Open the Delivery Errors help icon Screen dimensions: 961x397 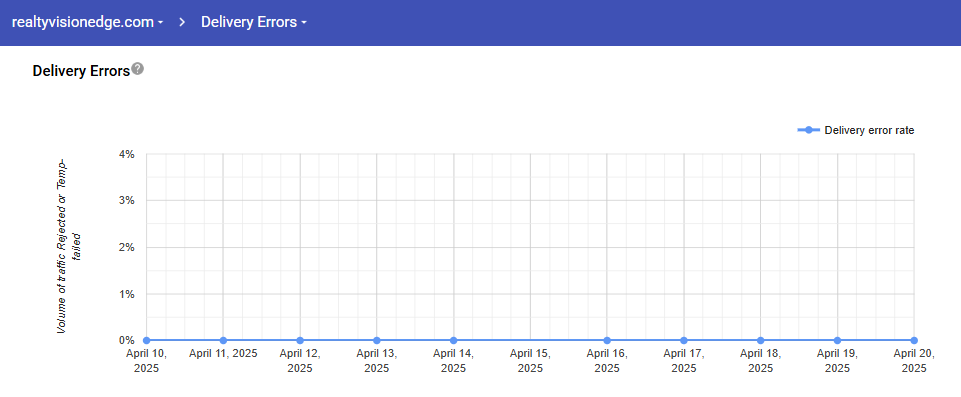[138, 69]
